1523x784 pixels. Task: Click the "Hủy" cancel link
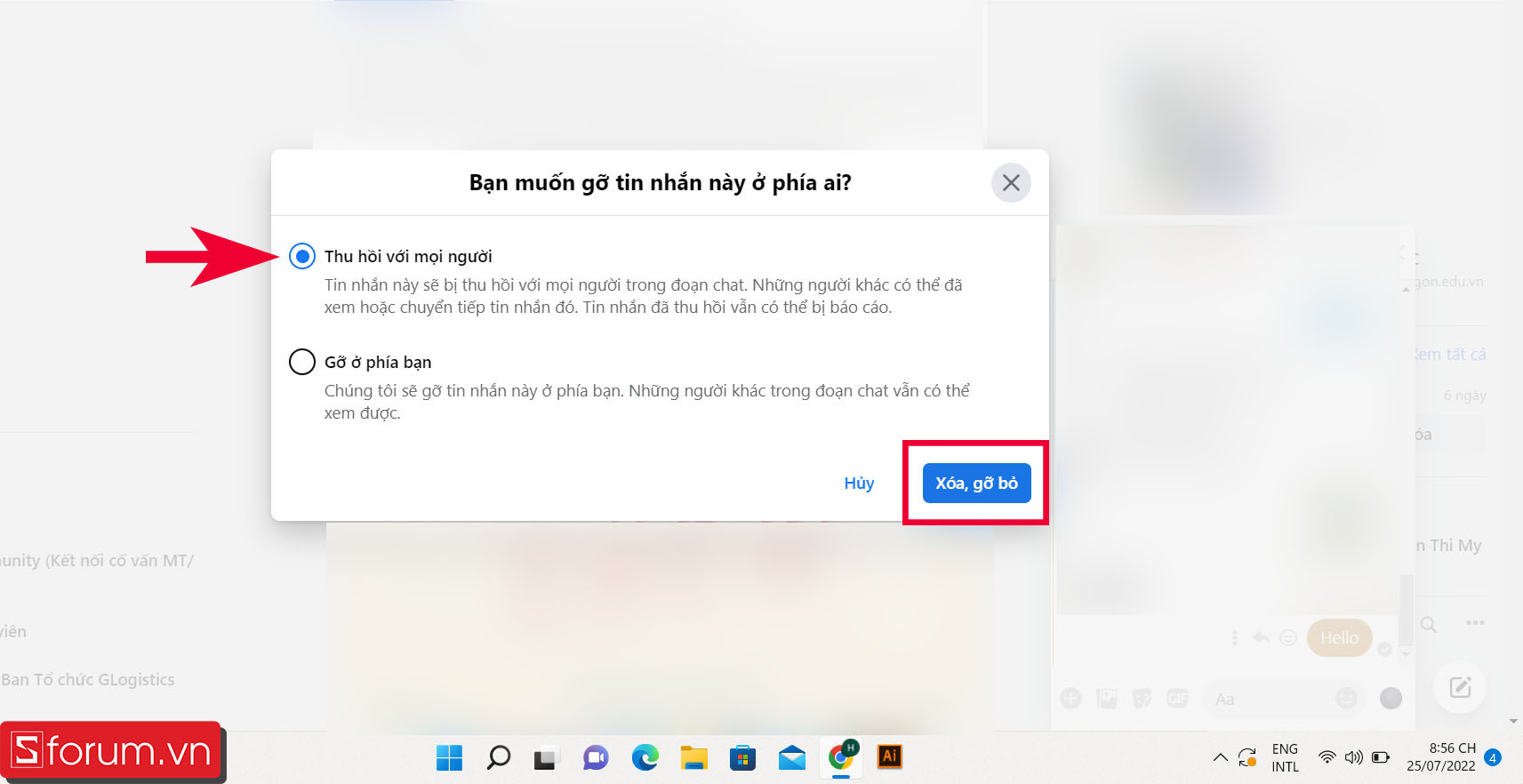click(859, 483)
